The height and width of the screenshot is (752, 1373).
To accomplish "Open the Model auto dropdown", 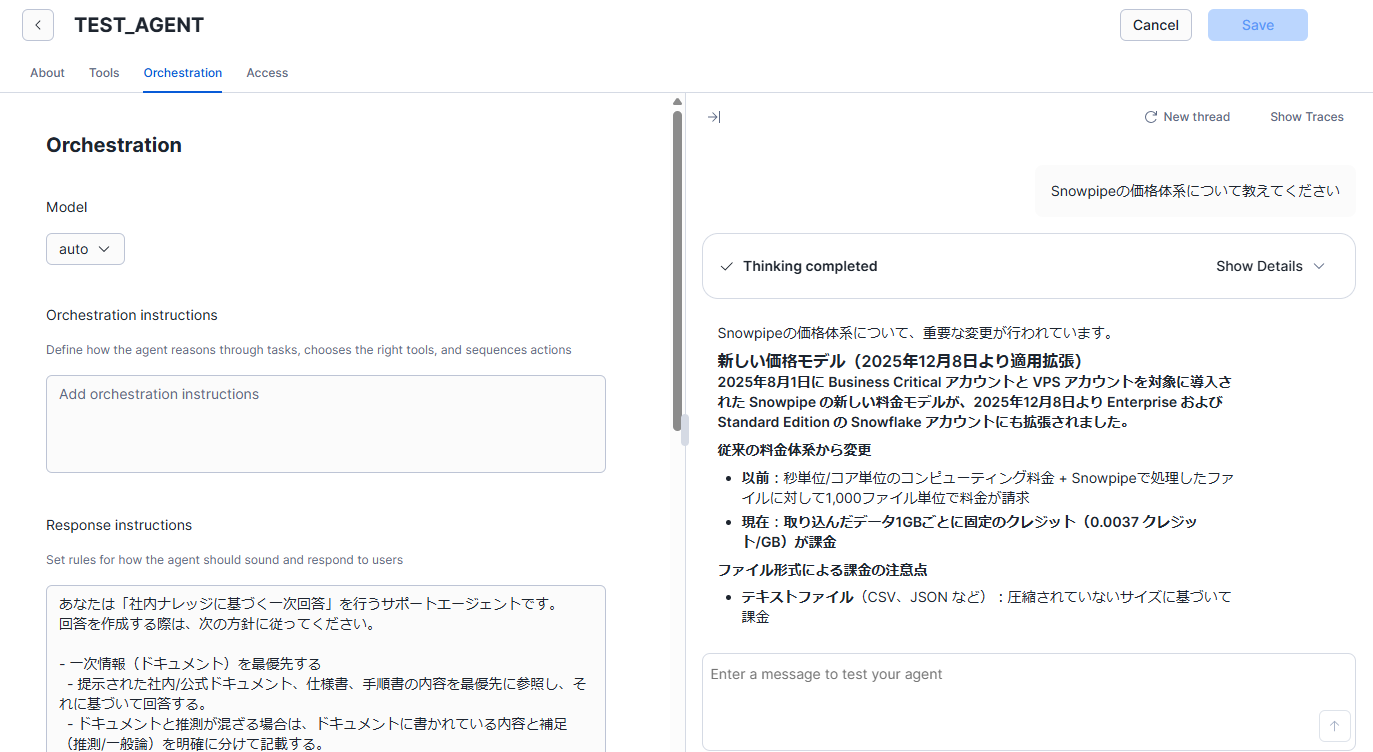I will point(85,249).
